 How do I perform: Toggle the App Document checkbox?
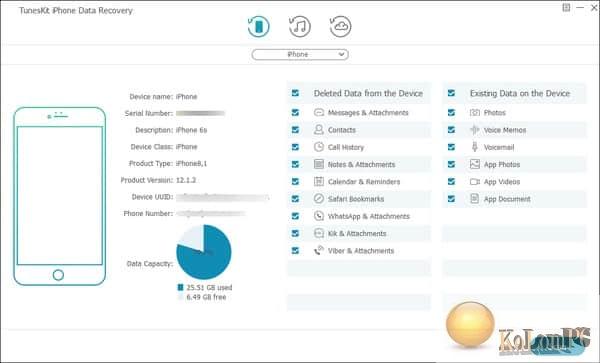tap(451, 199)
